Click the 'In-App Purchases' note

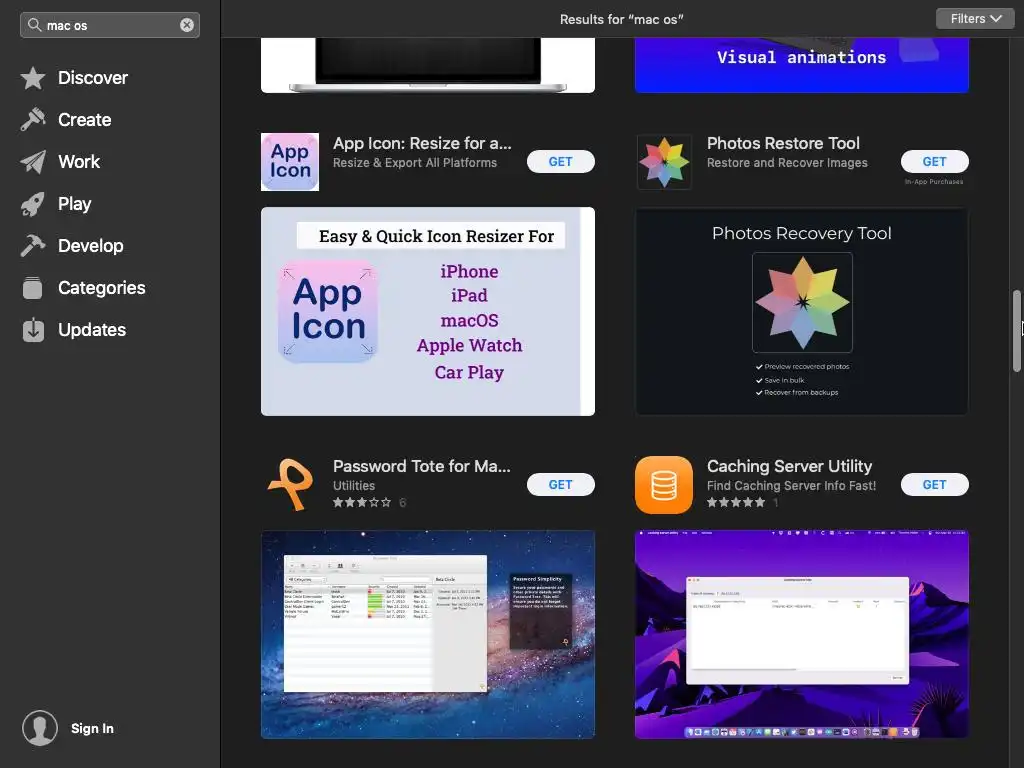[x=934, y=182]
